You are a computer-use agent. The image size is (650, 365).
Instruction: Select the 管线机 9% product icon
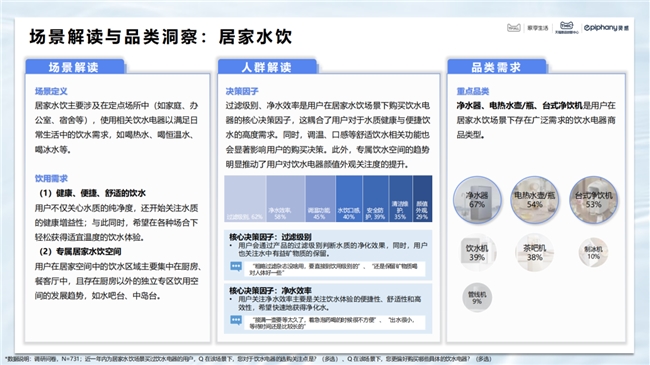point(477,297)
